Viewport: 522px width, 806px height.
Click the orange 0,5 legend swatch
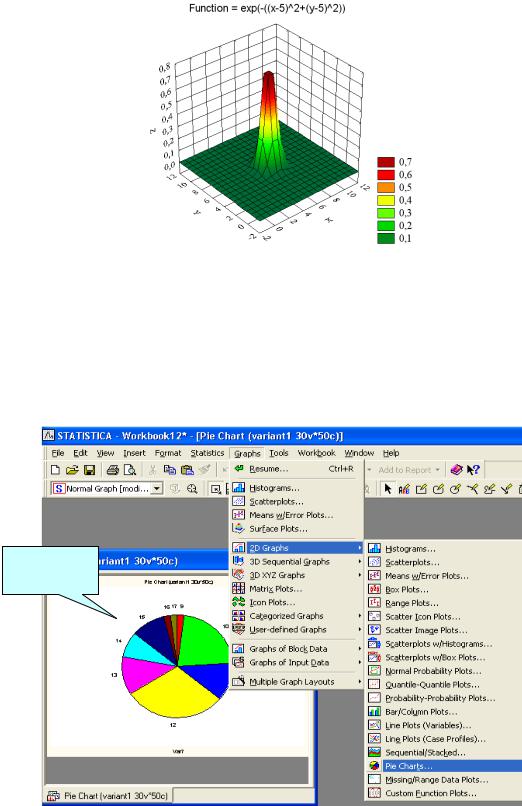coord(386,187)
